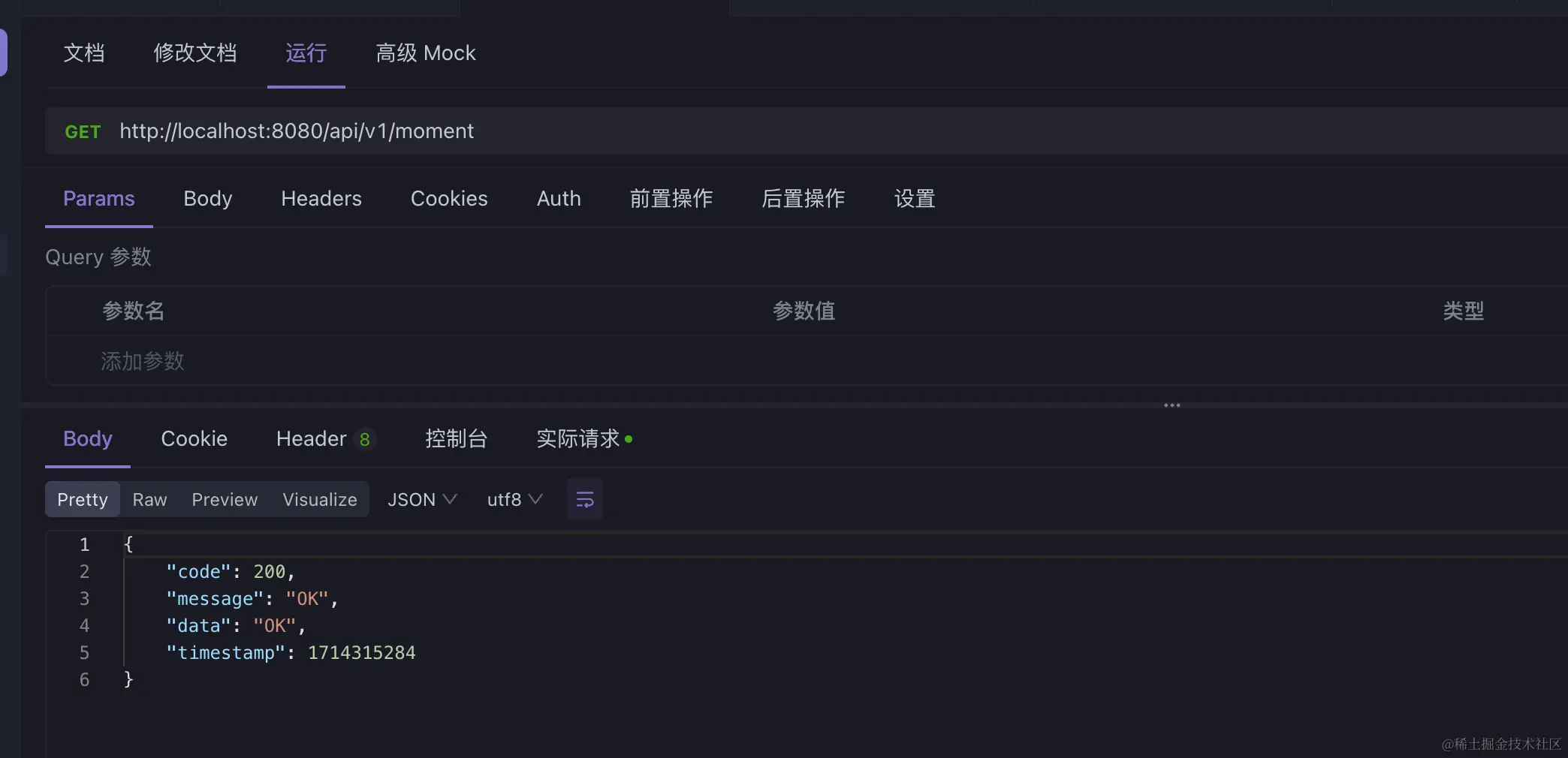Click line number 6 in response gutter
This screenshot has height=758, width=1568.
click(x=84, y=680)
